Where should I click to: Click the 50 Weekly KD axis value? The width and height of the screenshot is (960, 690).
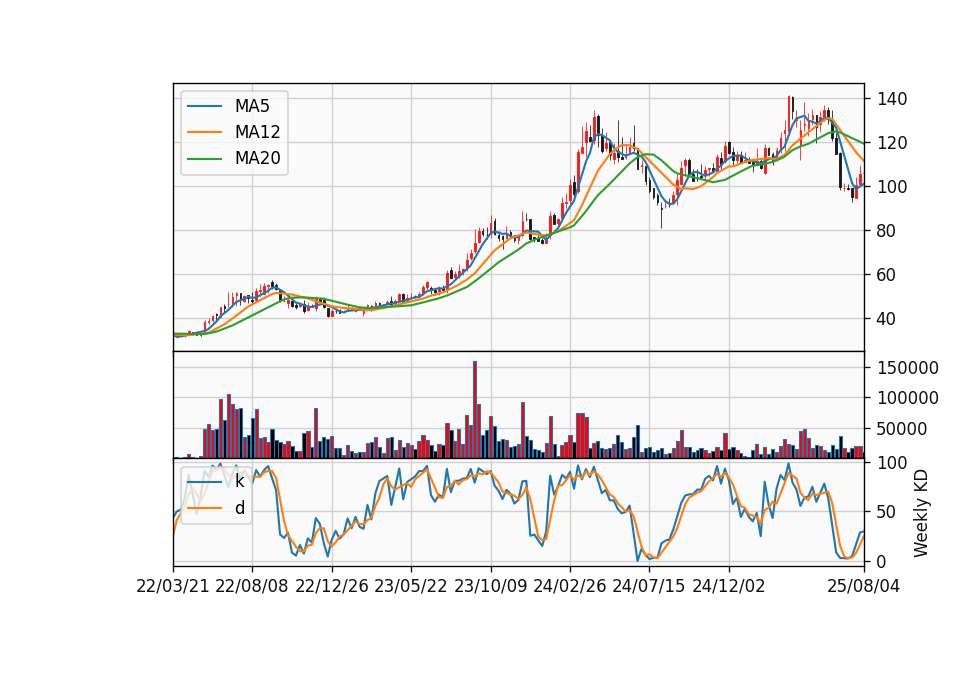pyautogui.click(x=887, y=512)
